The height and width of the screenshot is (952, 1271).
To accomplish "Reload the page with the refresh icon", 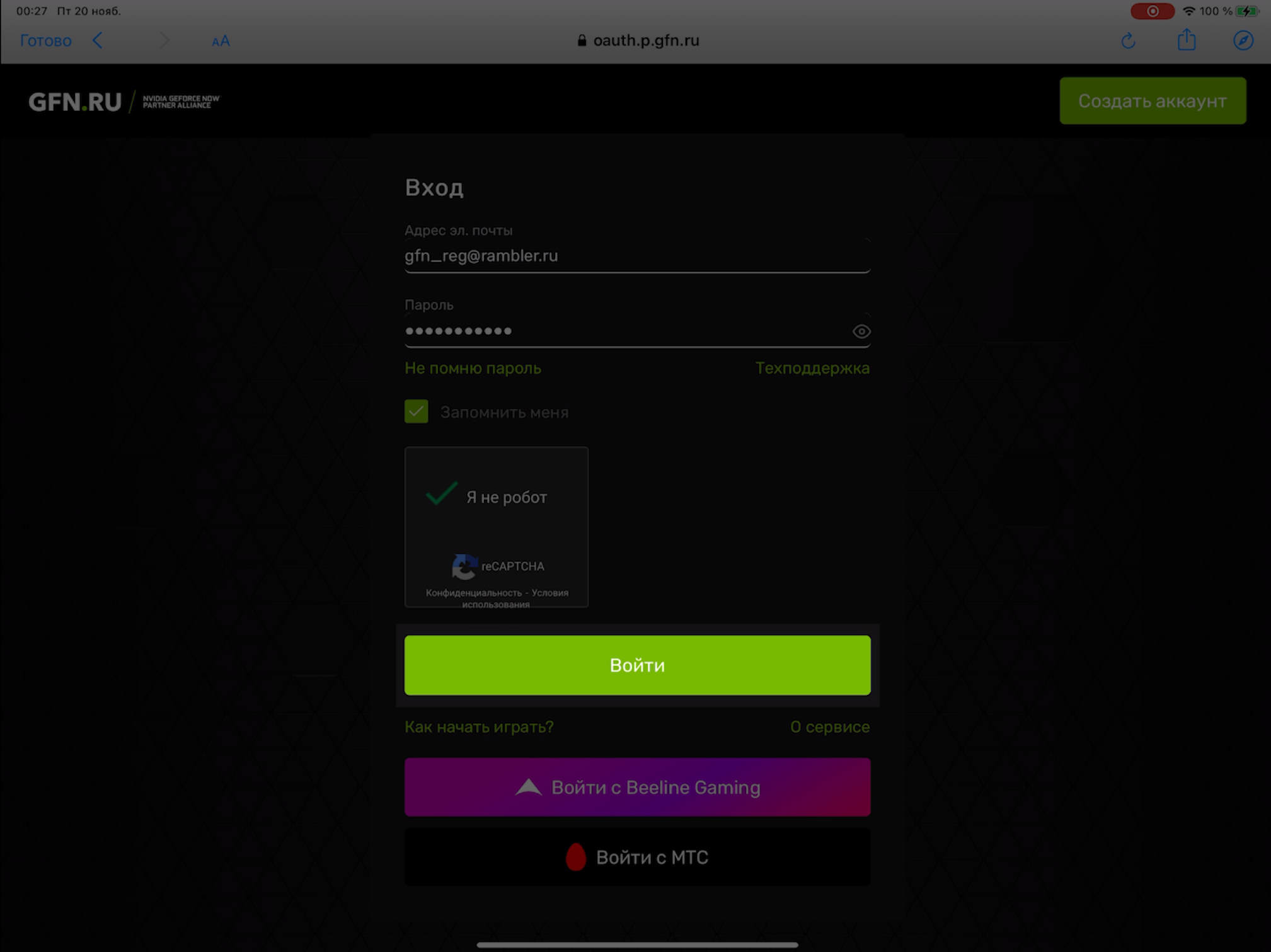I will [1128, 41].
